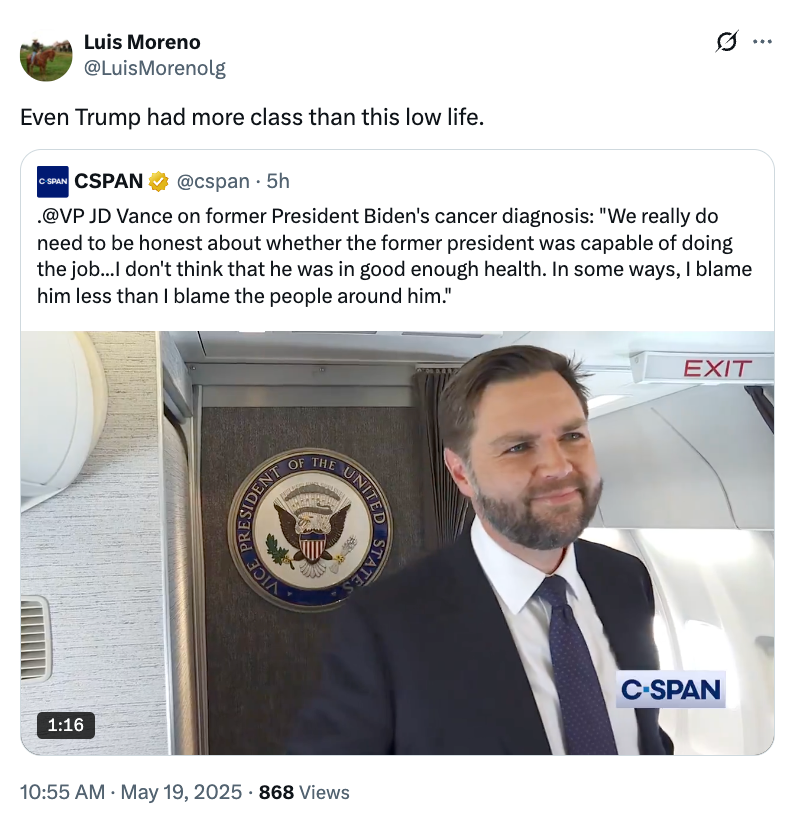Visit the @LuisMorenolg profile handle

point(146,68)
